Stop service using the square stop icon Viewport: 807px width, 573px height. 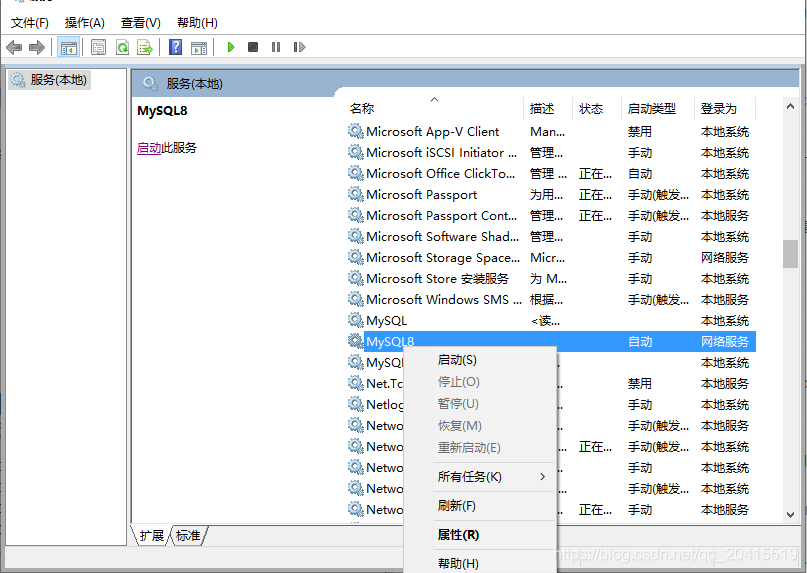[x=253, y=47]
